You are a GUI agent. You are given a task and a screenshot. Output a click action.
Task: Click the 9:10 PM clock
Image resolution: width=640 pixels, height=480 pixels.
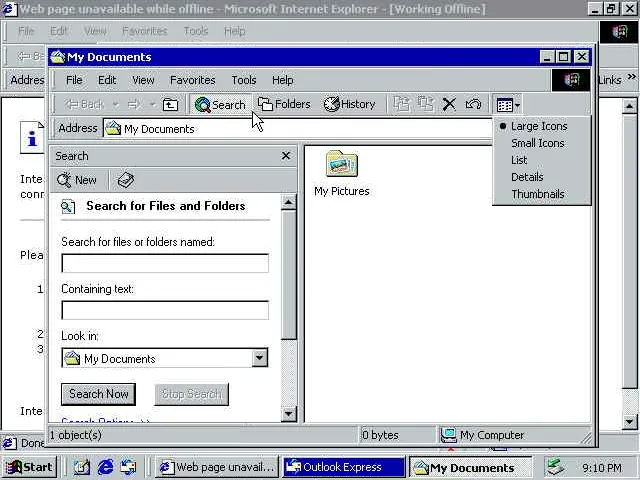602,467
